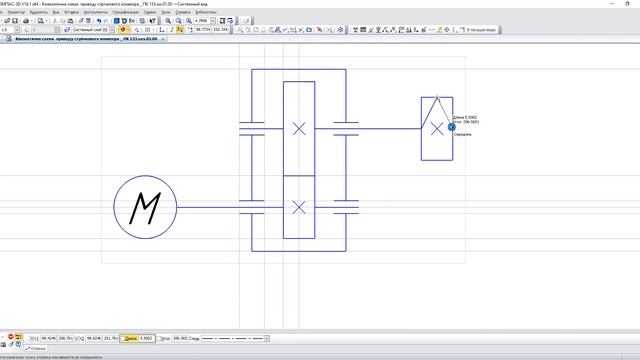The width and height of the screenshot is (640, 360).
Task: Open the Сервис menu
Action: [x=150, y=12]
